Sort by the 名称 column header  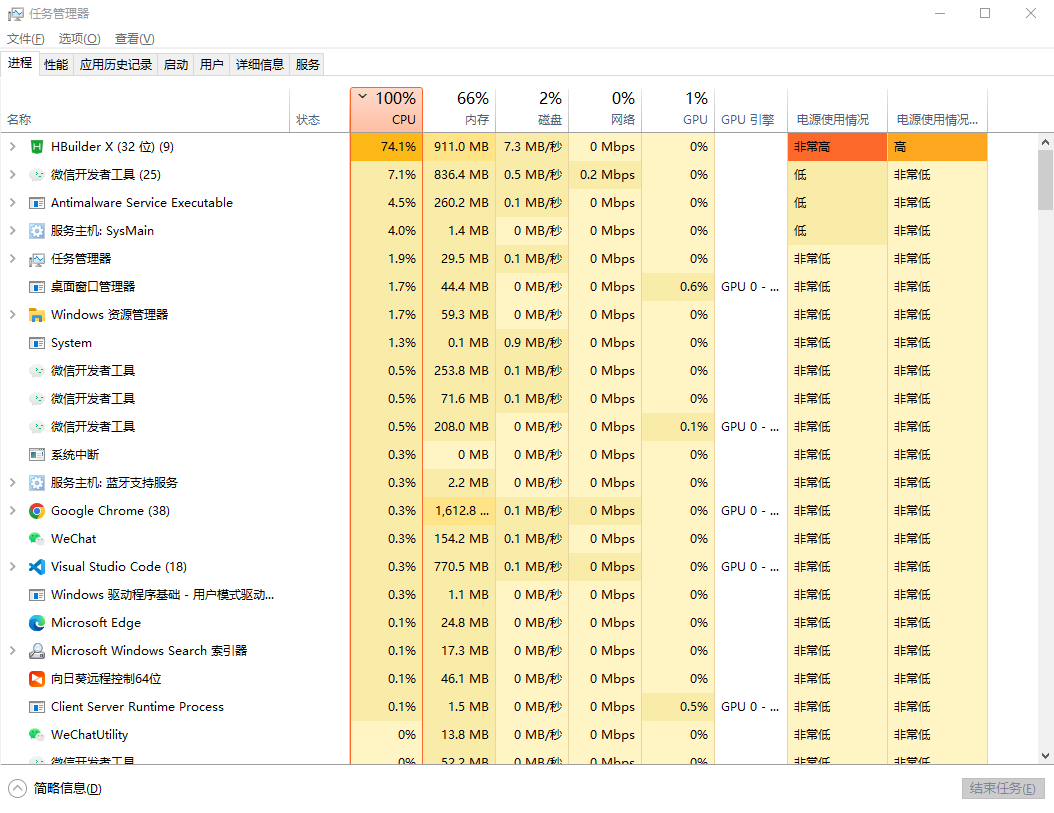(x=145, y=110)
